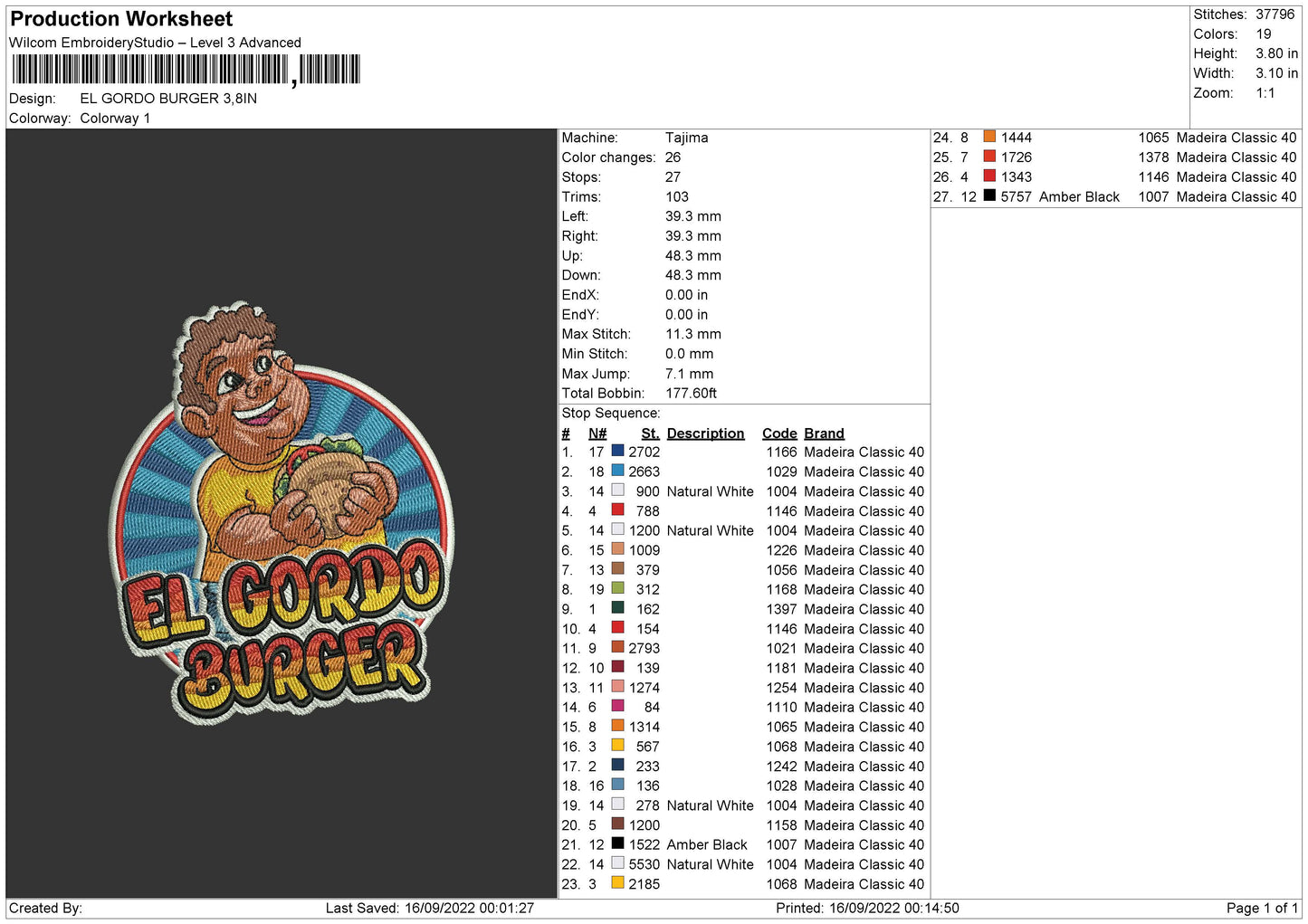Click the Trims value 103
1308x924 pixels.
point(677,196)
